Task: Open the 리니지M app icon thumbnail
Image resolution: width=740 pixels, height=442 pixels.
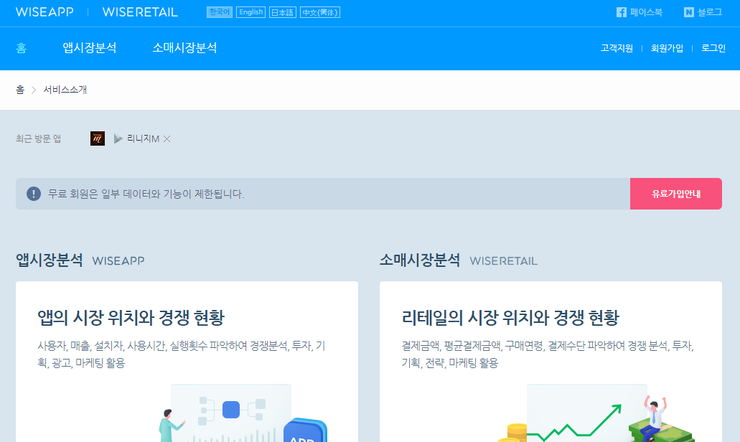Action: click(98, 139)
